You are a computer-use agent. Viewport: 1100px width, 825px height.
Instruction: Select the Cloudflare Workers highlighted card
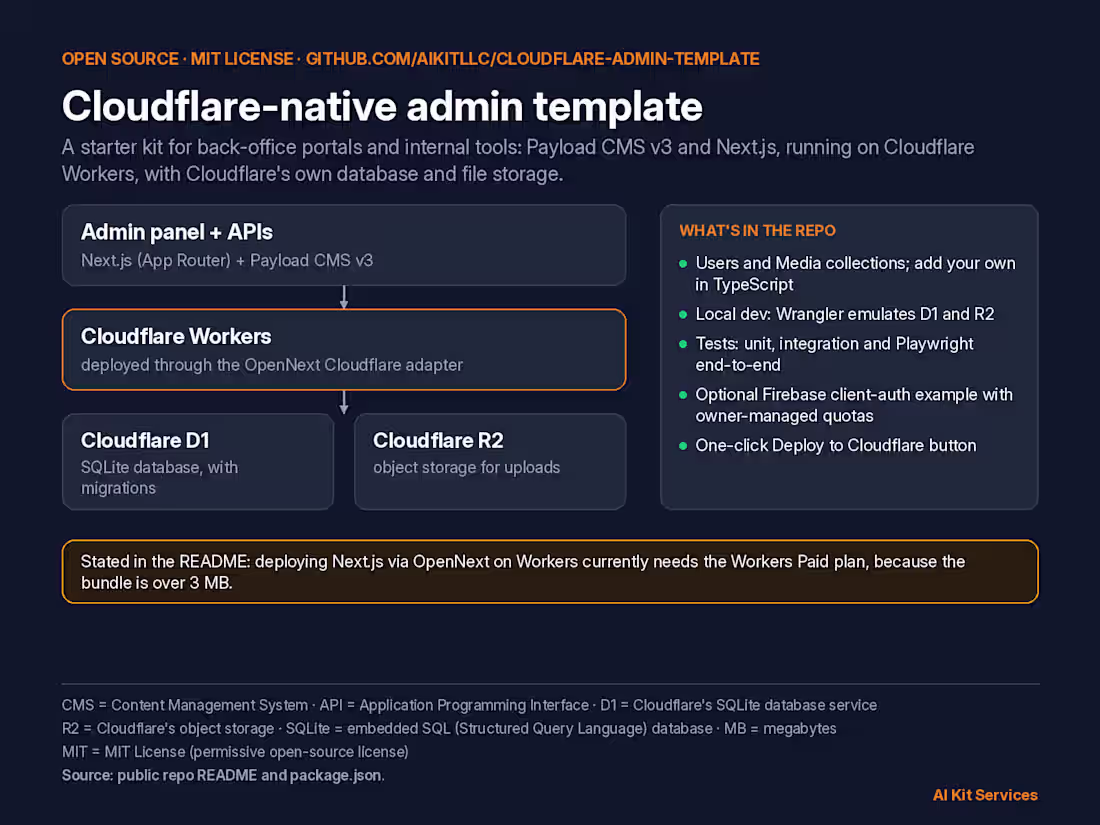pyautogui.click(x=344, y=349)
